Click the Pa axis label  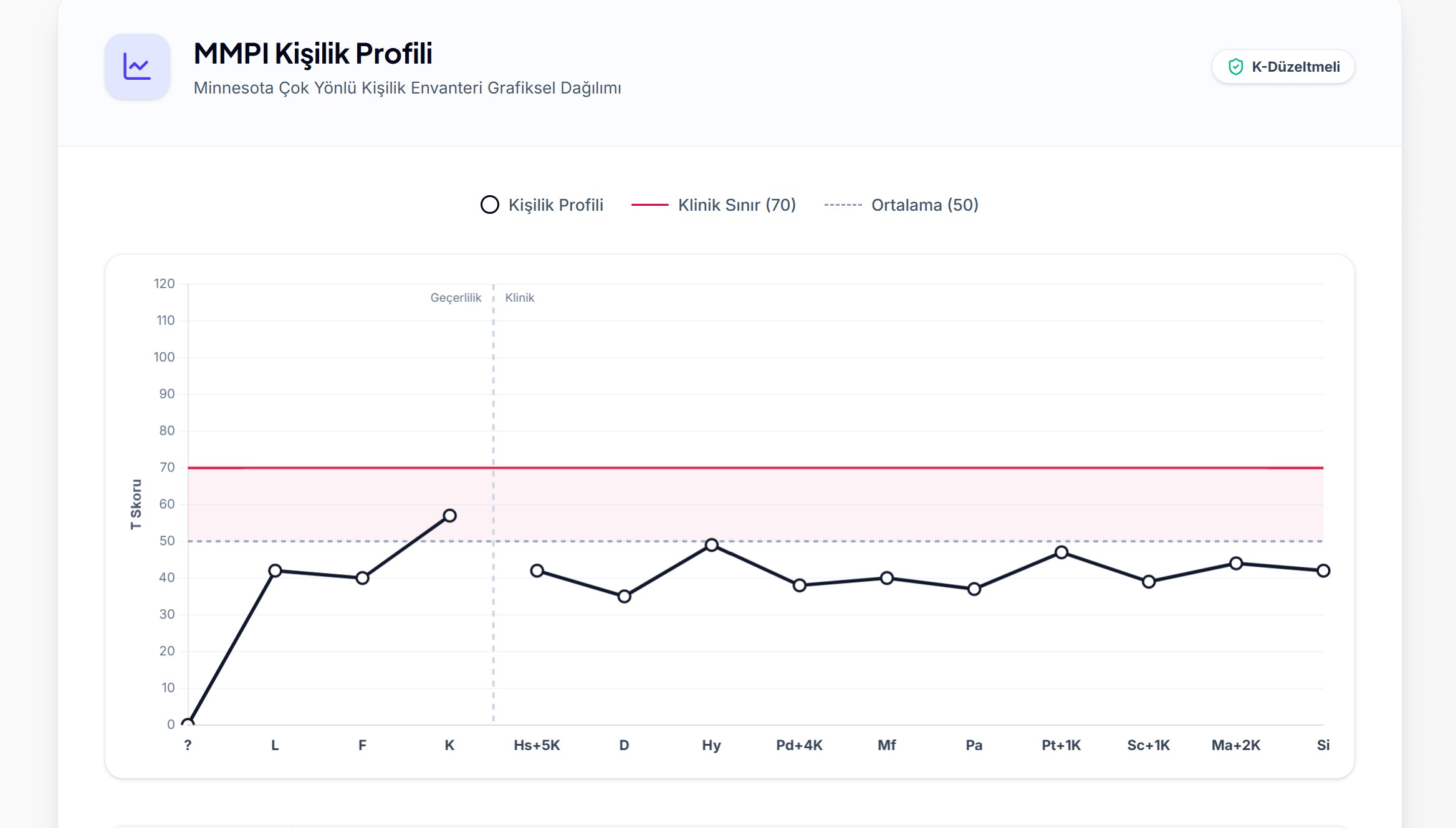[974, 745]
